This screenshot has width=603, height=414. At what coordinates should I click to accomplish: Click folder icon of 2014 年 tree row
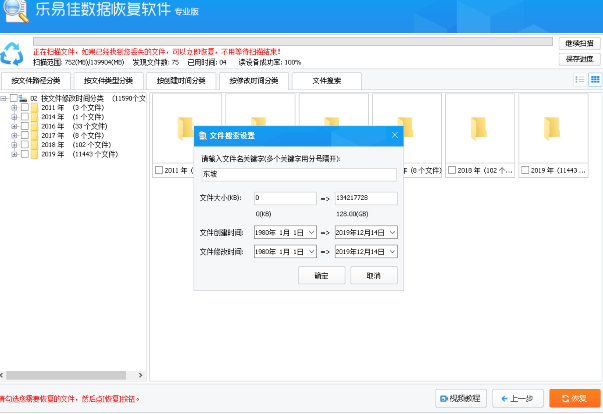(x=34, y=117)
